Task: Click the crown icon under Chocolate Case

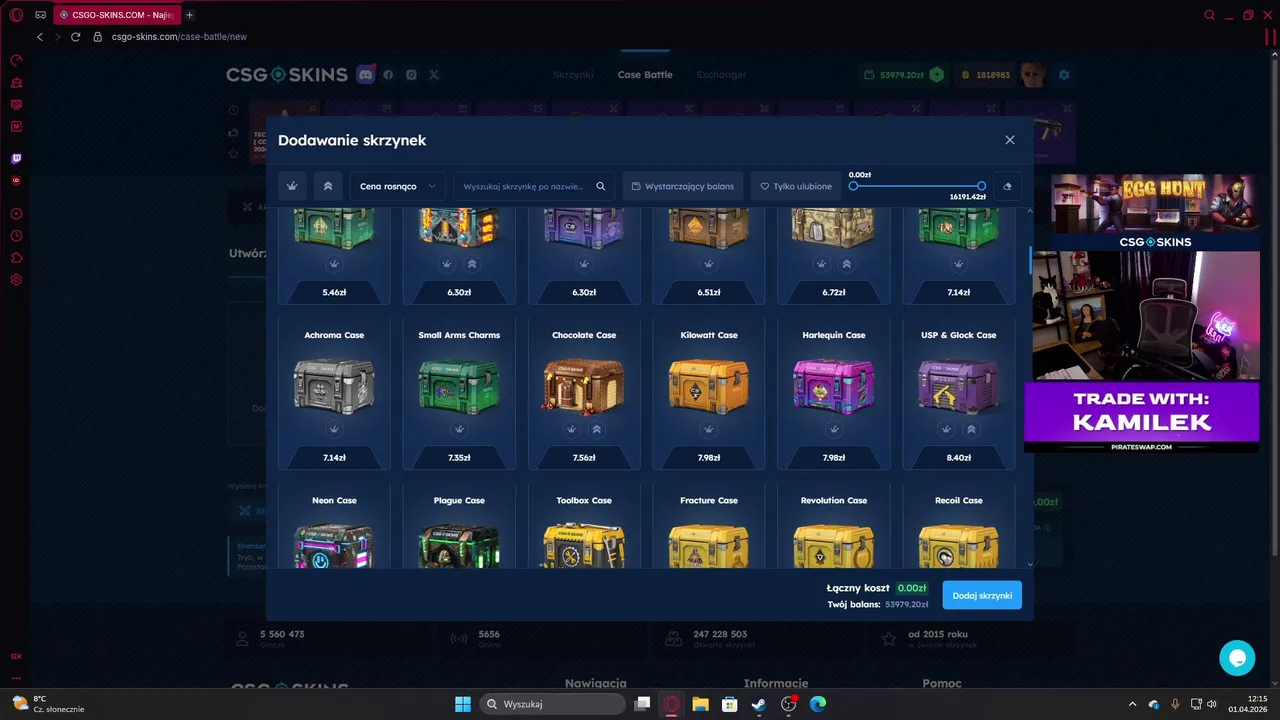Action: click(572, 430)
